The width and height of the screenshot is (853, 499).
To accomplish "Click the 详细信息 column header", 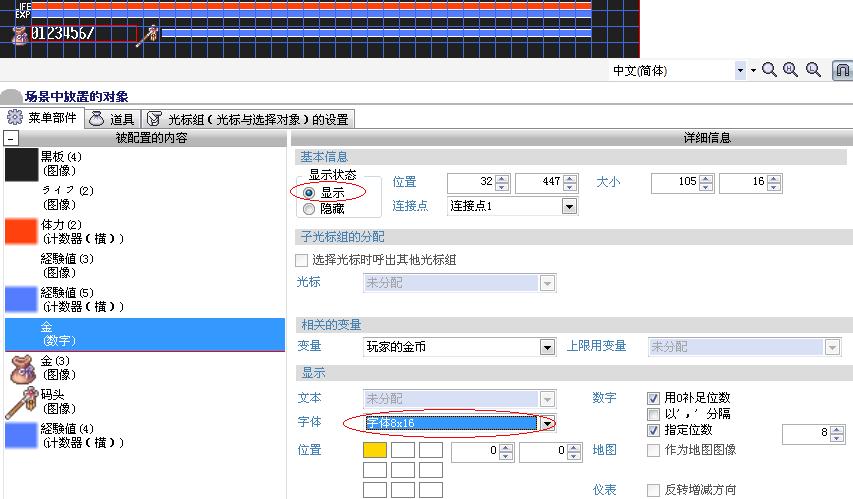I will [x=707, y=138].
